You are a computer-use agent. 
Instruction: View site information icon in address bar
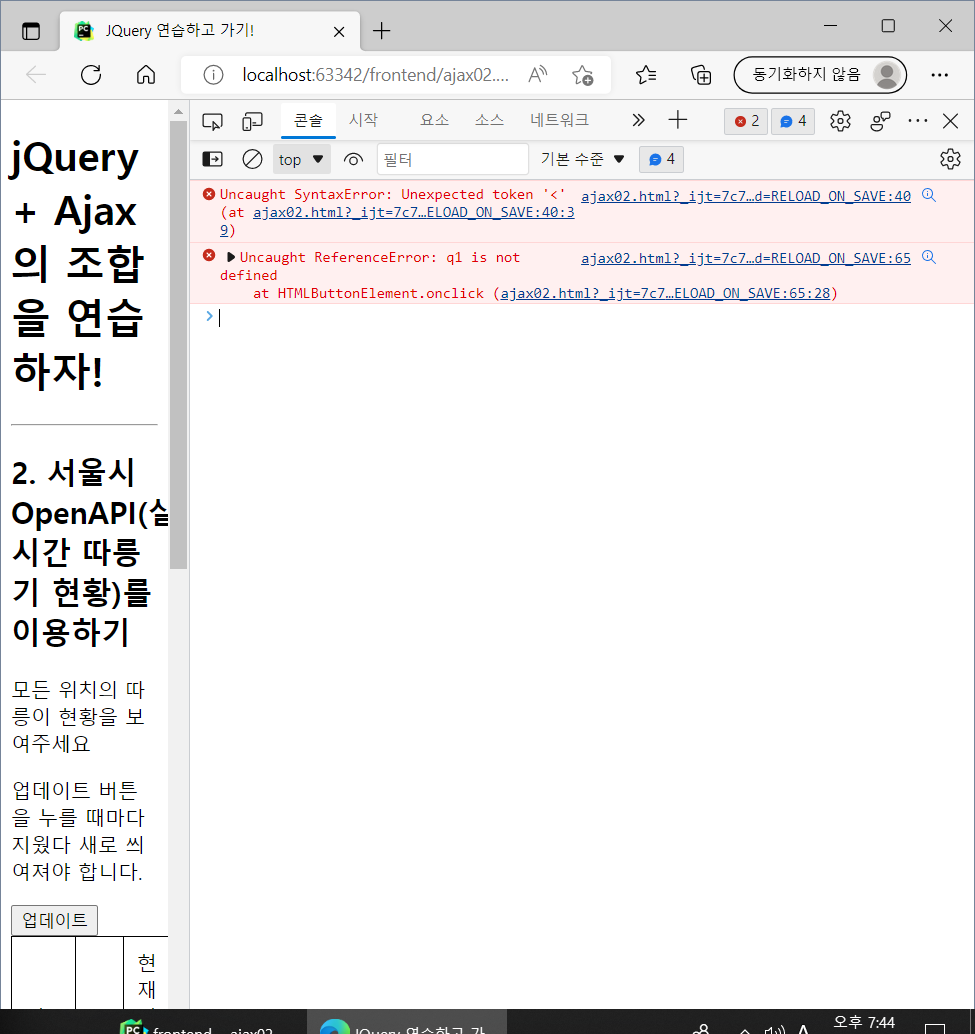213,75
